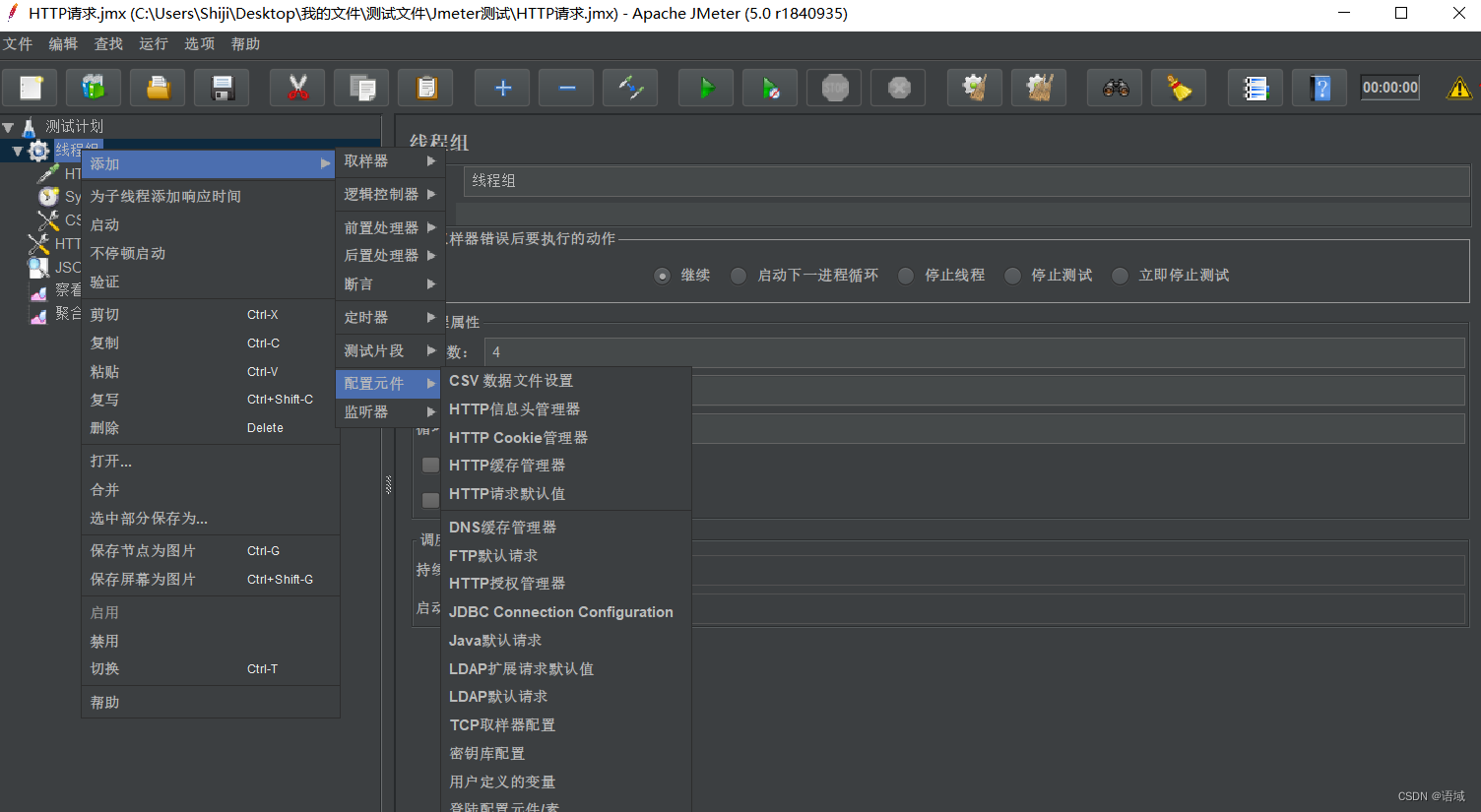This screenshot has height=812, width=1481.
Task: Choose 保存节点为图片 menu entry
Action: point(211,550)
